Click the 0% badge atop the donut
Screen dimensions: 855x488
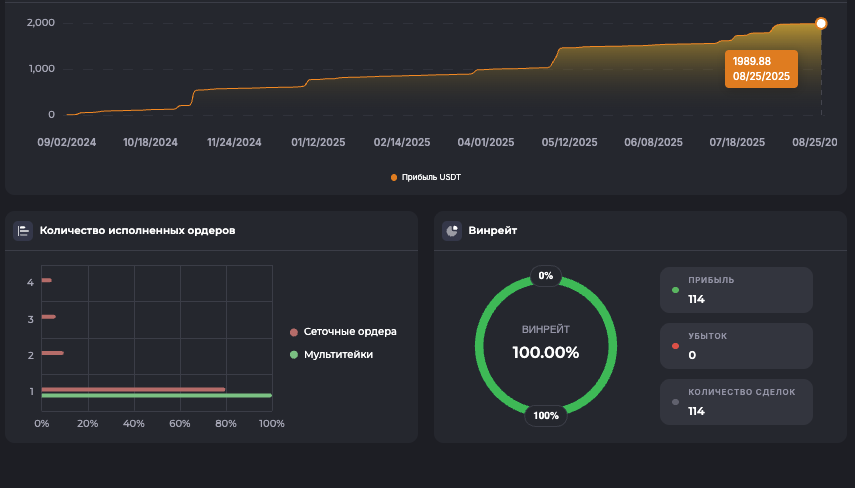coord(545,275)
